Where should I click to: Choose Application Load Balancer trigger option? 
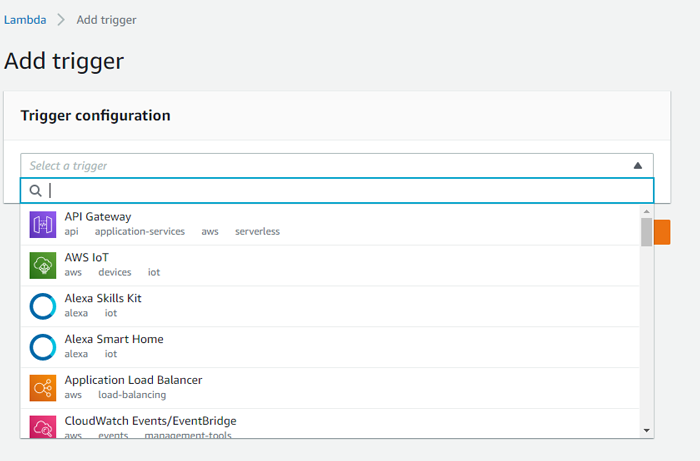click(x=330, y=388)
